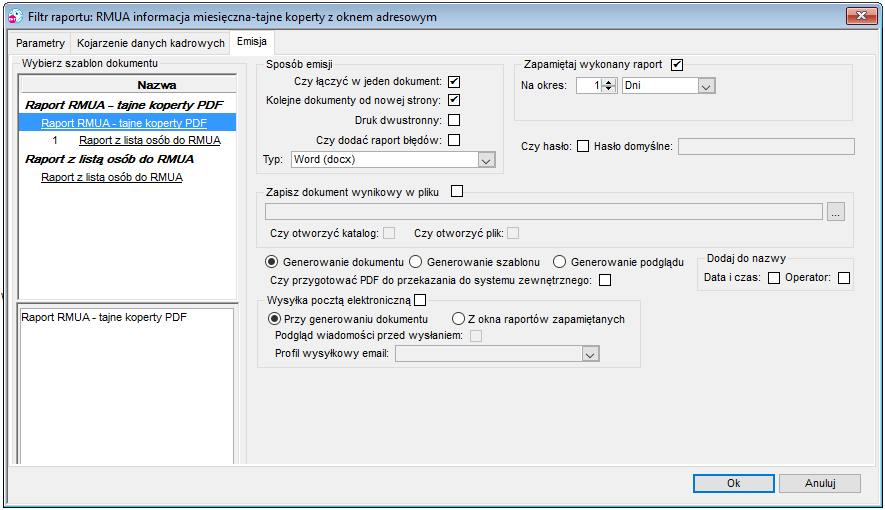Enable PDF for external system checkbox
This screenshot has height=510, width=885.
[604, 280]
